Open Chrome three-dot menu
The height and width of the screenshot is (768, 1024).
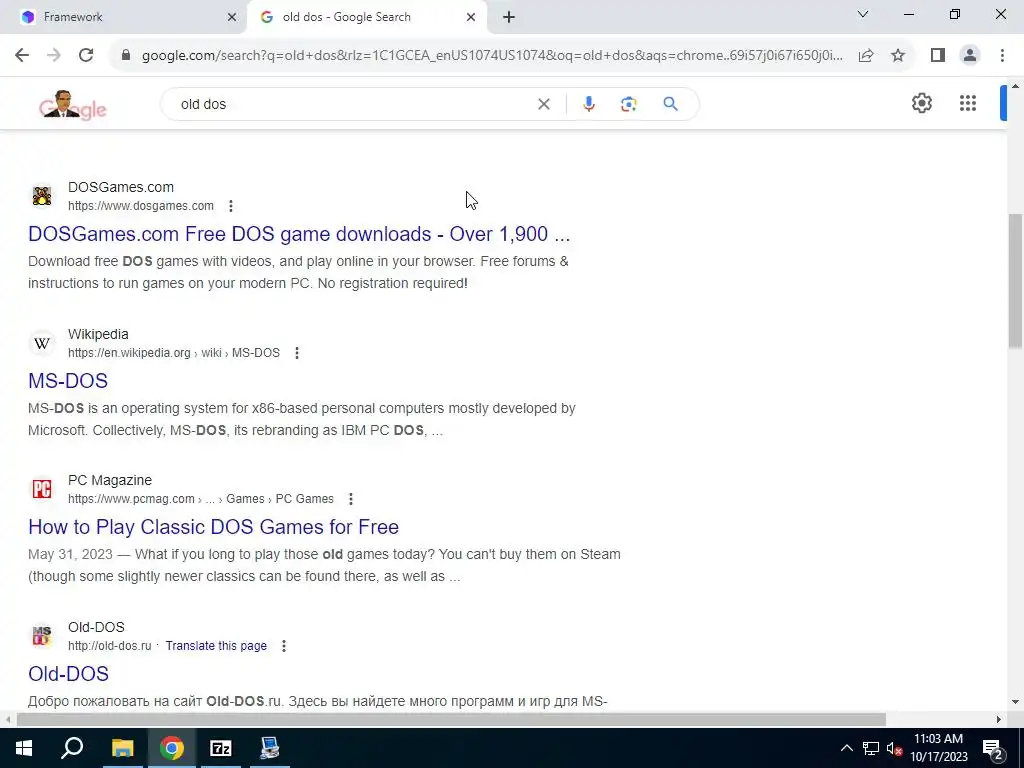click(x=1002, y=56)
